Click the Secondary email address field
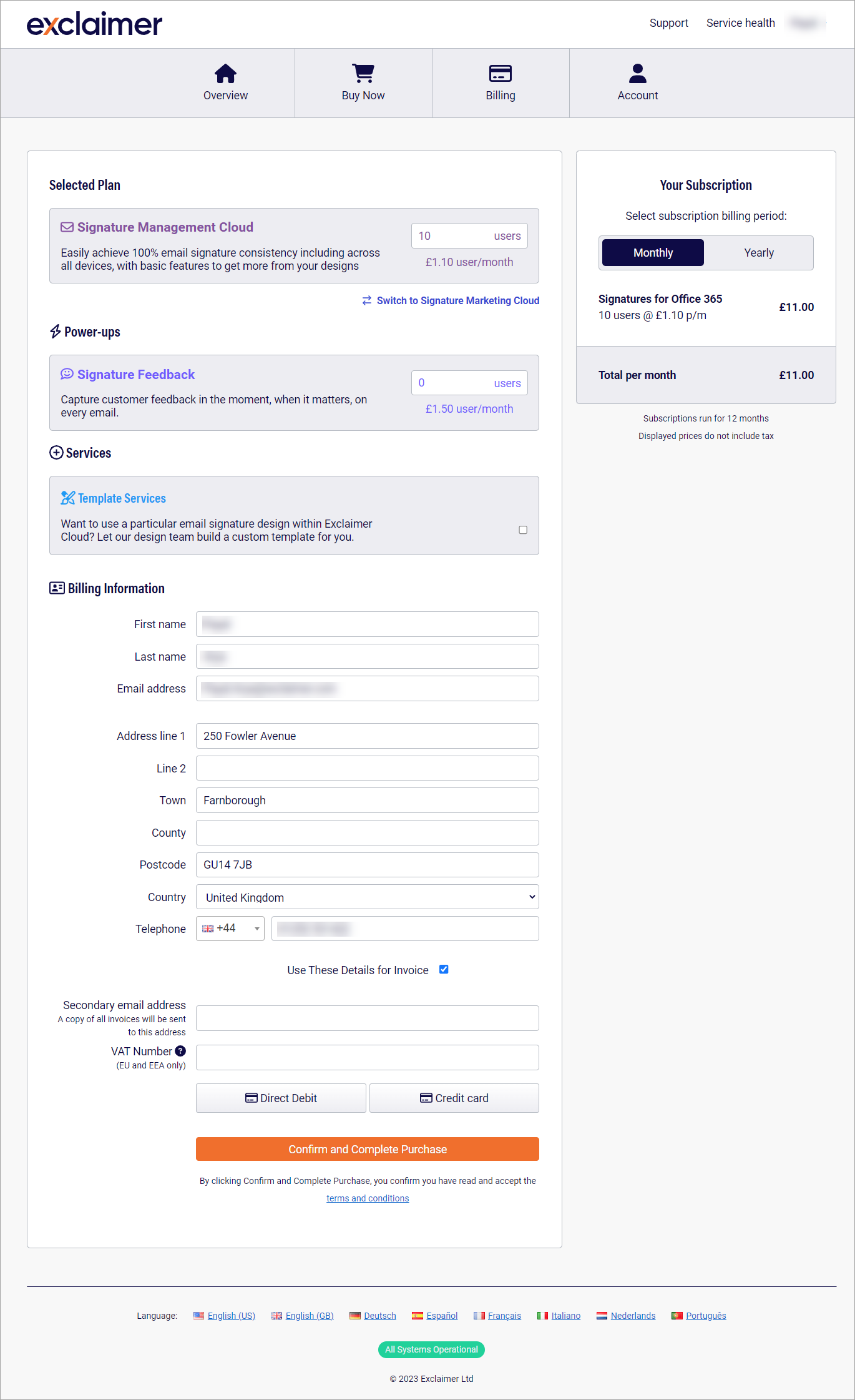Image resolution: width=855 pixels, height=1400 pixels. point(367,1018)
